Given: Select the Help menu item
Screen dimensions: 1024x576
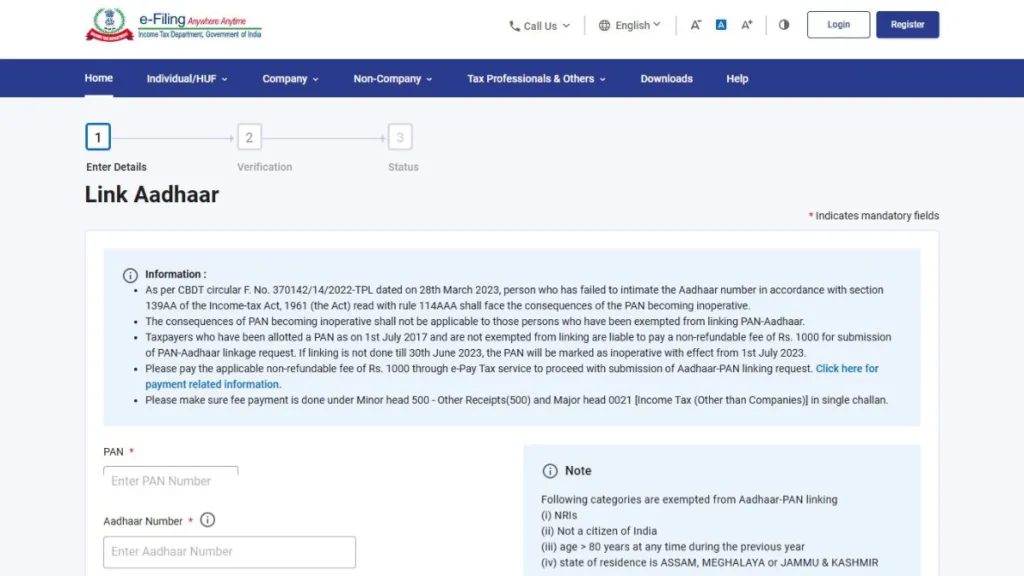Looking at the screenshot, I should pos(737,78).
